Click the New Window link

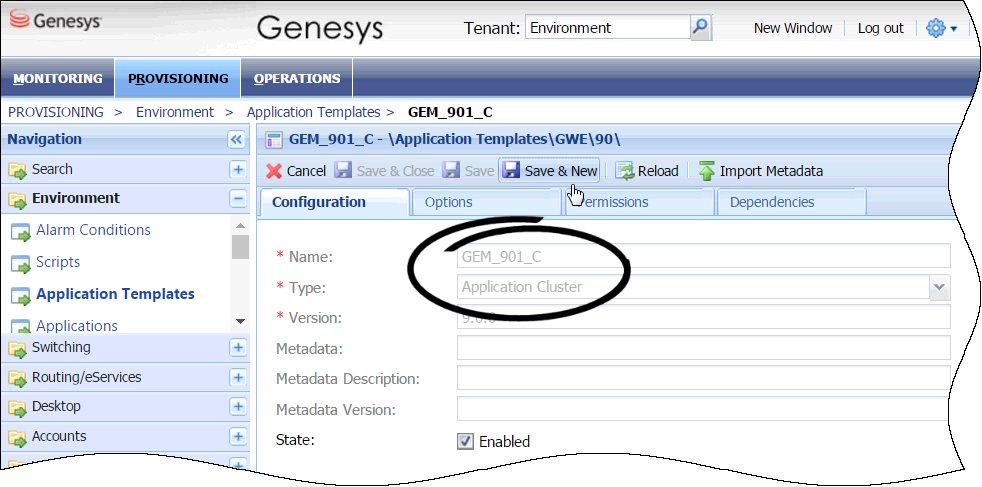tap(793, 28)
